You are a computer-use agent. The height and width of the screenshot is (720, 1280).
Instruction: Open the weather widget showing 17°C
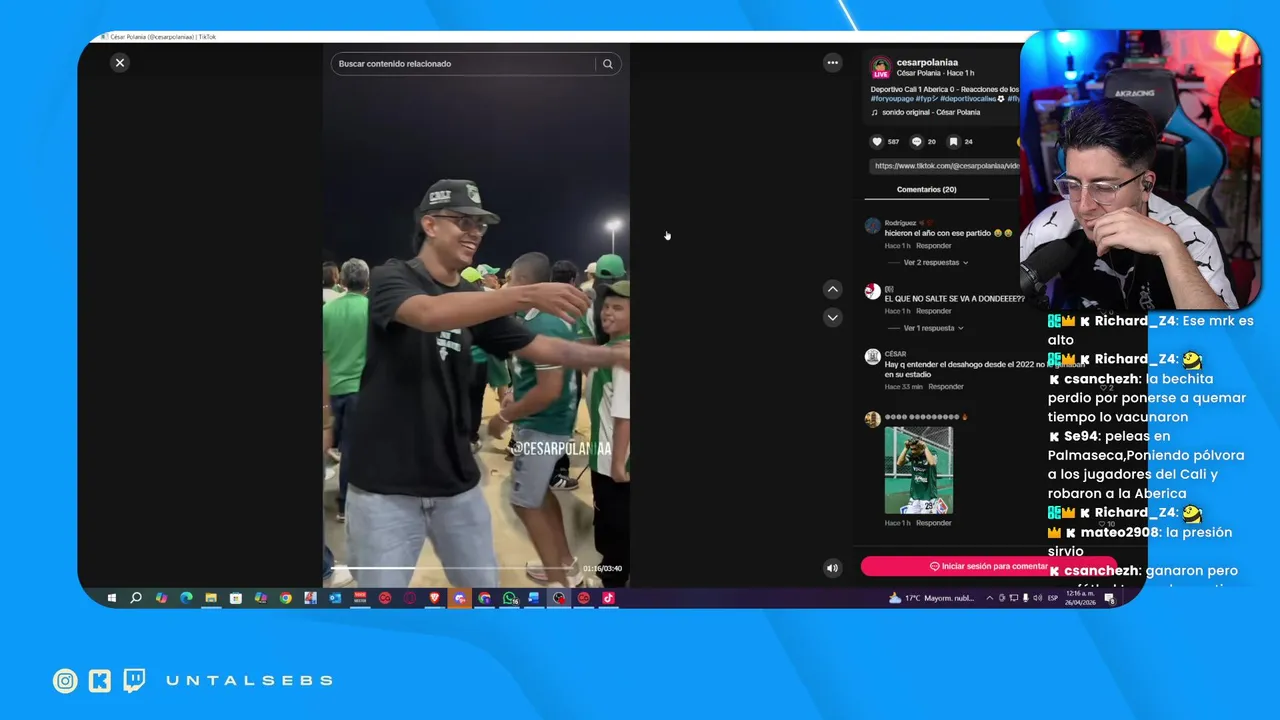click(x=931, y=598)
